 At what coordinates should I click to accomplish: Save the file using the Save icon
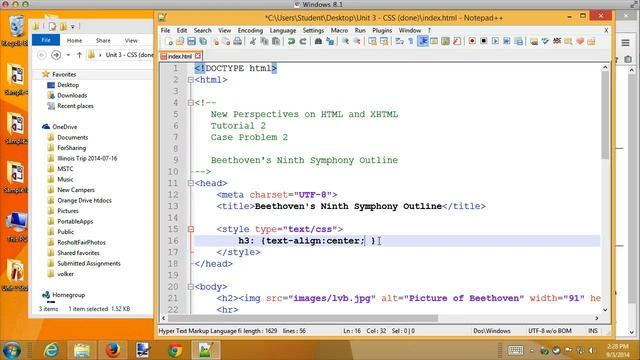pyautogui.click(x=191, y=41)
